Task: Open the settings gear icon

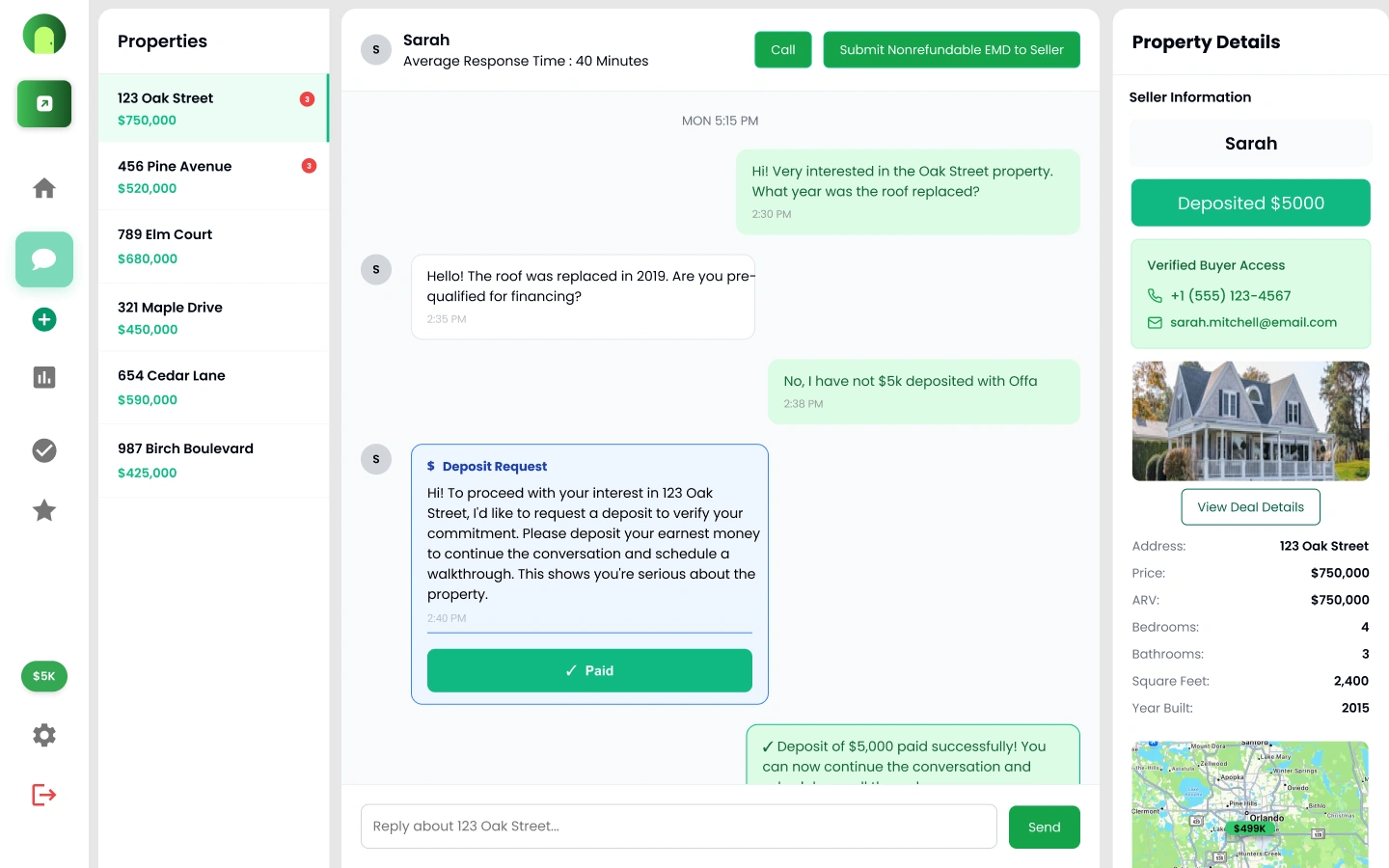Action: tap(44, 735)
